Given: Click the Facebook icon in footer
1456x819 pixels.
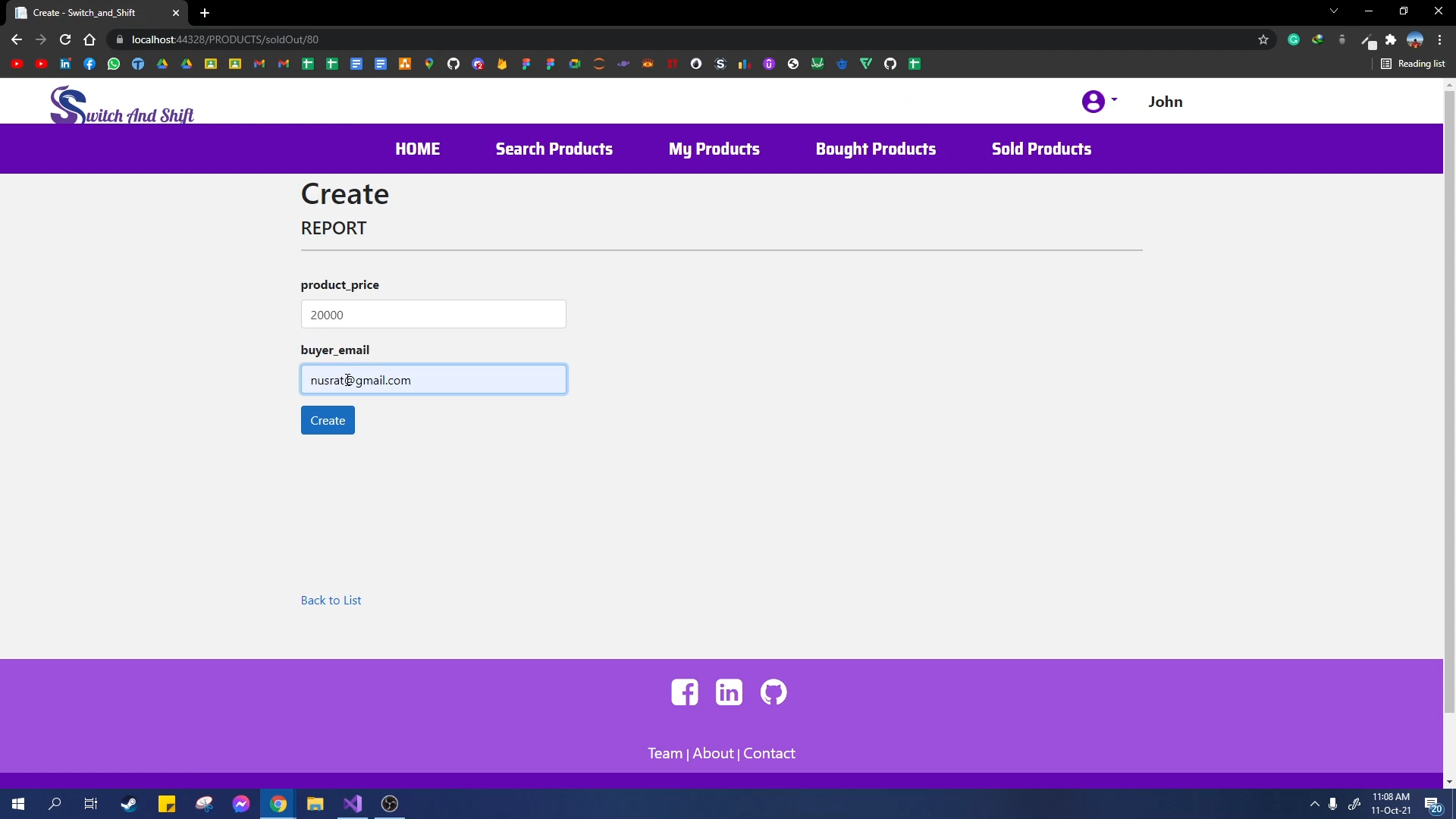Looking at the screenshot, I should tap(684, 692).
